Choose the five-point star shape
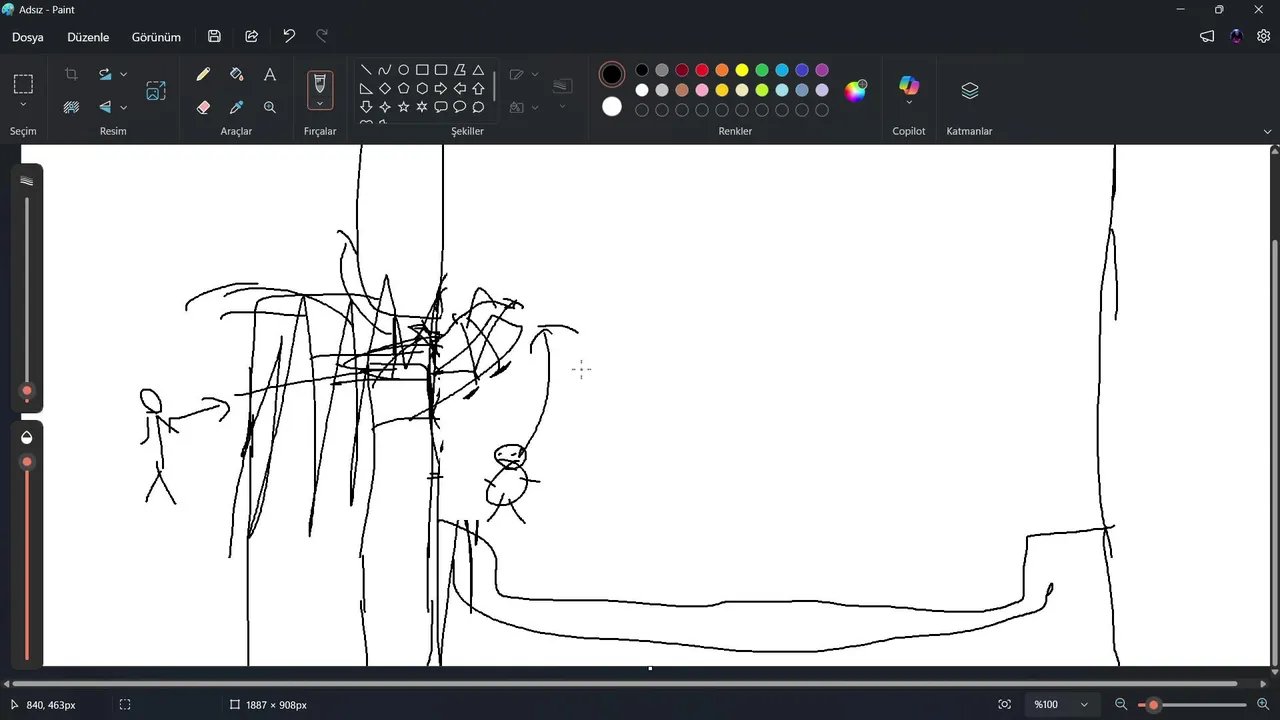Image resolution: width=1280 pixels, height=720 pixels. (x=404, y=107)
